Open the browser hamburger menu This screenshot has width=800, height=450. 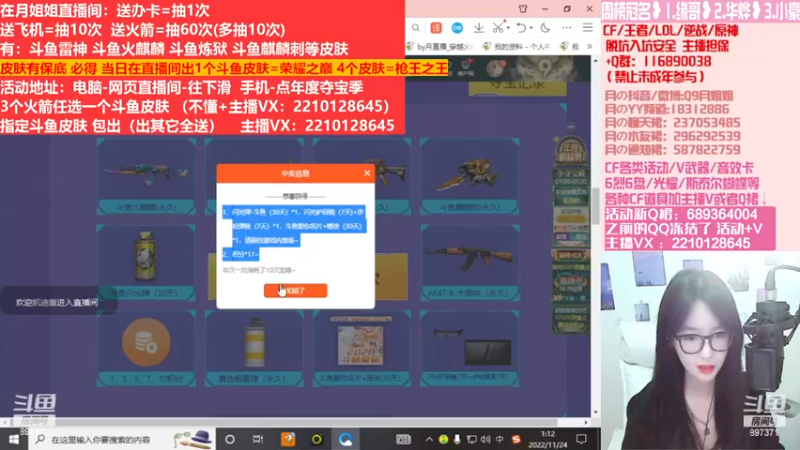[x=588, y=28]
